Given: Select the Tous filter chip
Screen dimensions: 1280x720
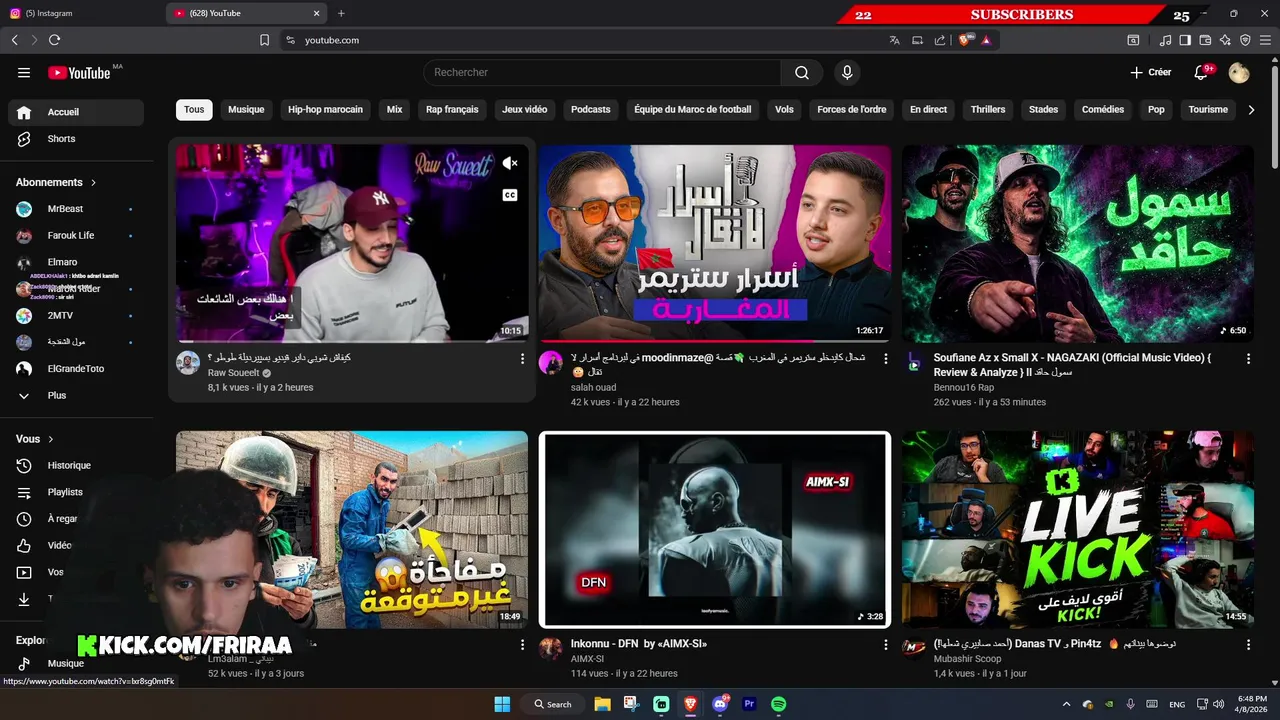Looking at the screenshot, I should pyautogui.click(x=194, y=110).
